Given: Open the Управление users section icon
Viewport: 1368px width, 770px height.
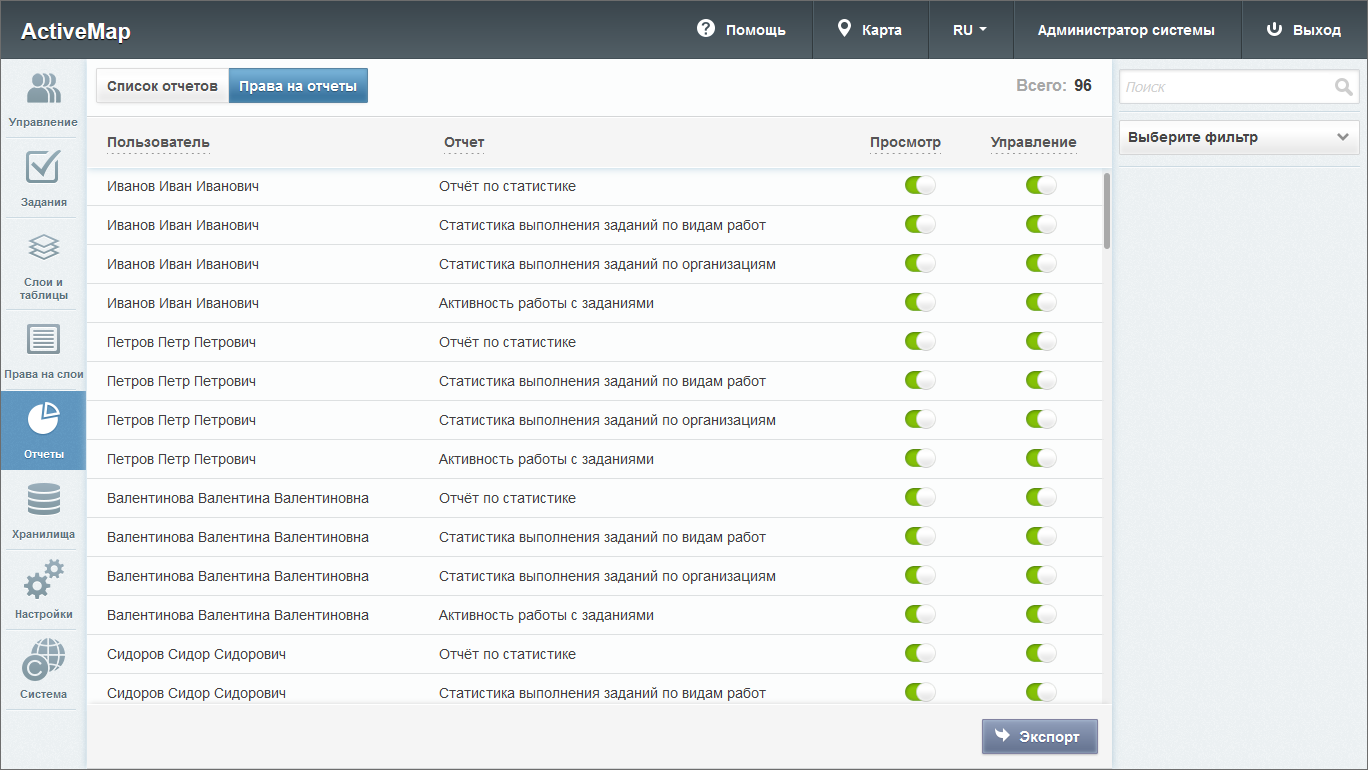Looking at the screenshot, I should pyautogui.click(x=43, y=89).
